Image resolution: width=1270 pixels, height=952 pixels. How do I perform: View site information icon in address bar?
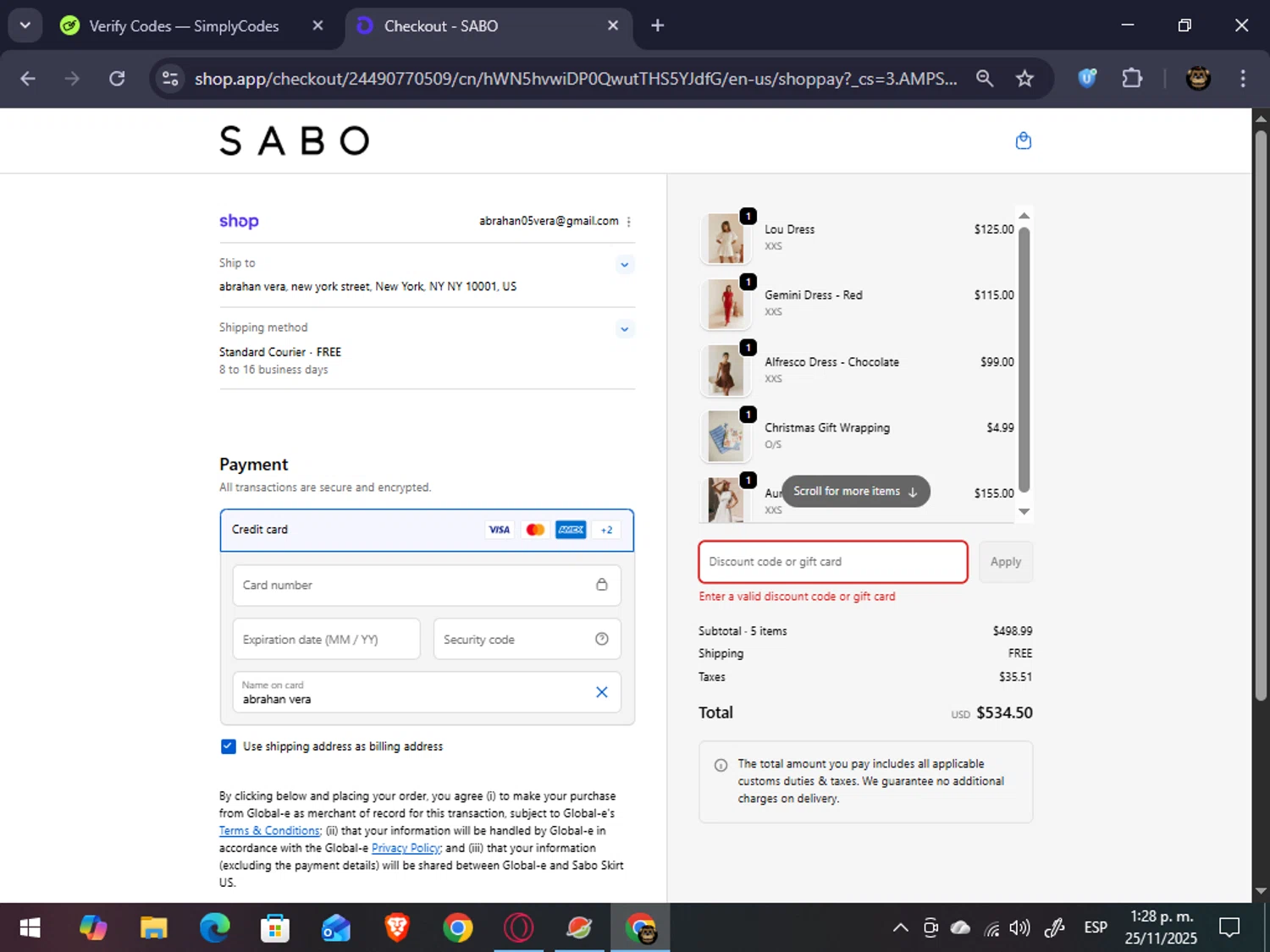170,79
